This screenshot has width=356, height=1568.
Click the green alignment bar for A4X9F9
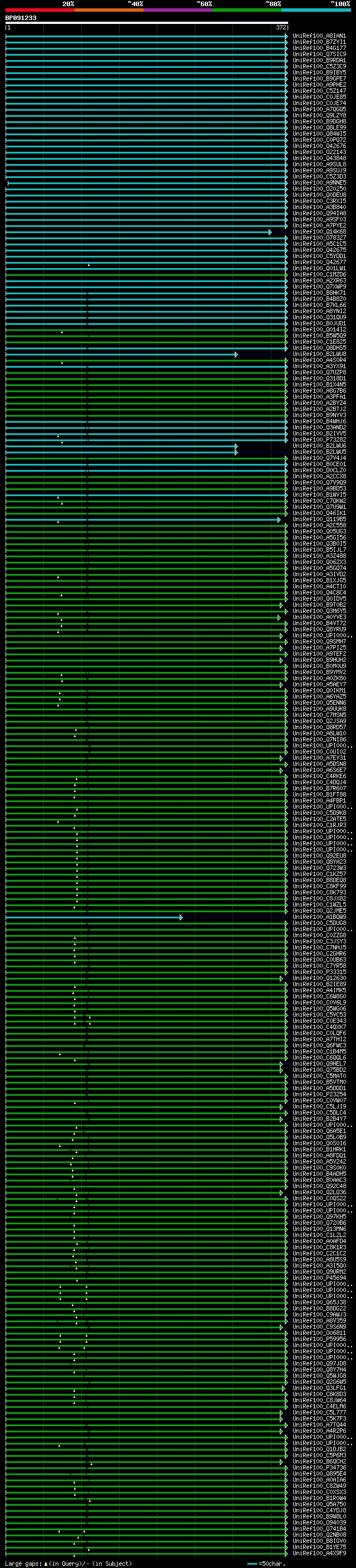[147, 1553]
